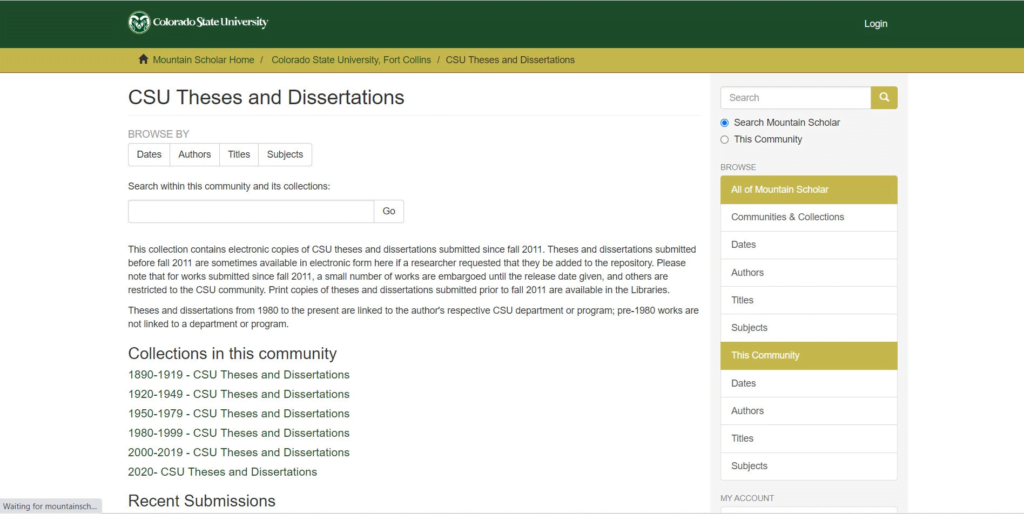1024x514 pixels.
Task: Open 1920-1949 - CSU Theses and Dissertations
Action: [x=238, y=394]
